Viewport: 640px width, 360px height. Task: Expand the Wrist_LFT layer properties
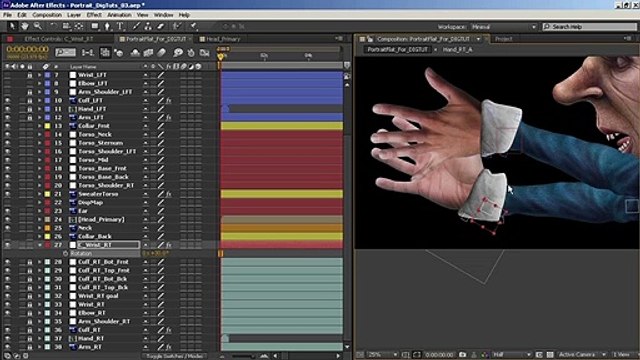(x=40, y=75)
